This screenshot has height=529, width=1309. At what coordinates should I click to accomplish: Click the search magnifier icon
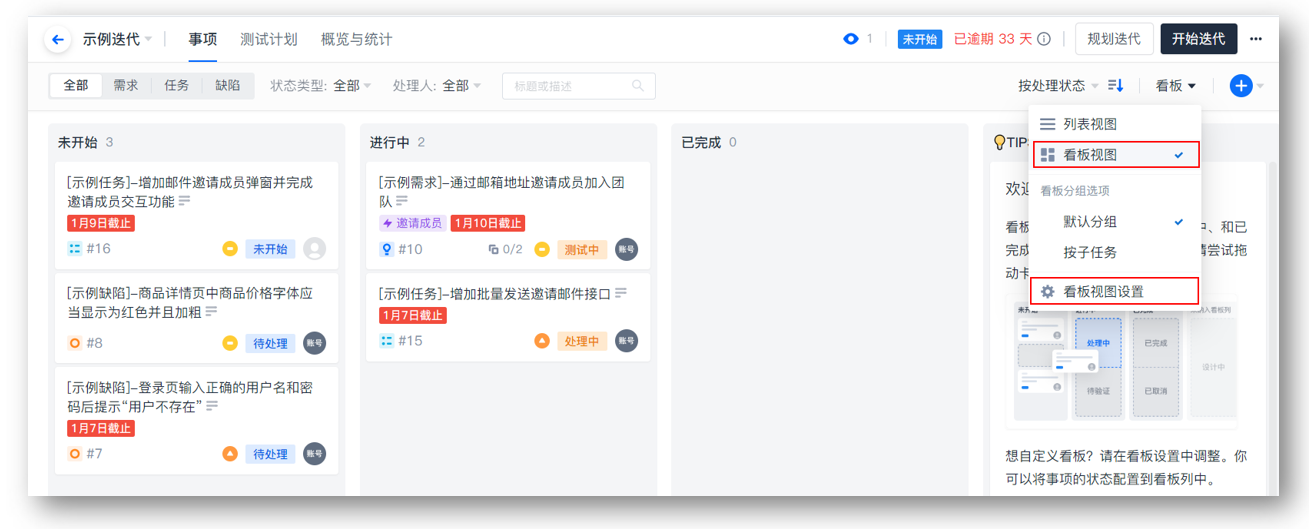[638, 86]
